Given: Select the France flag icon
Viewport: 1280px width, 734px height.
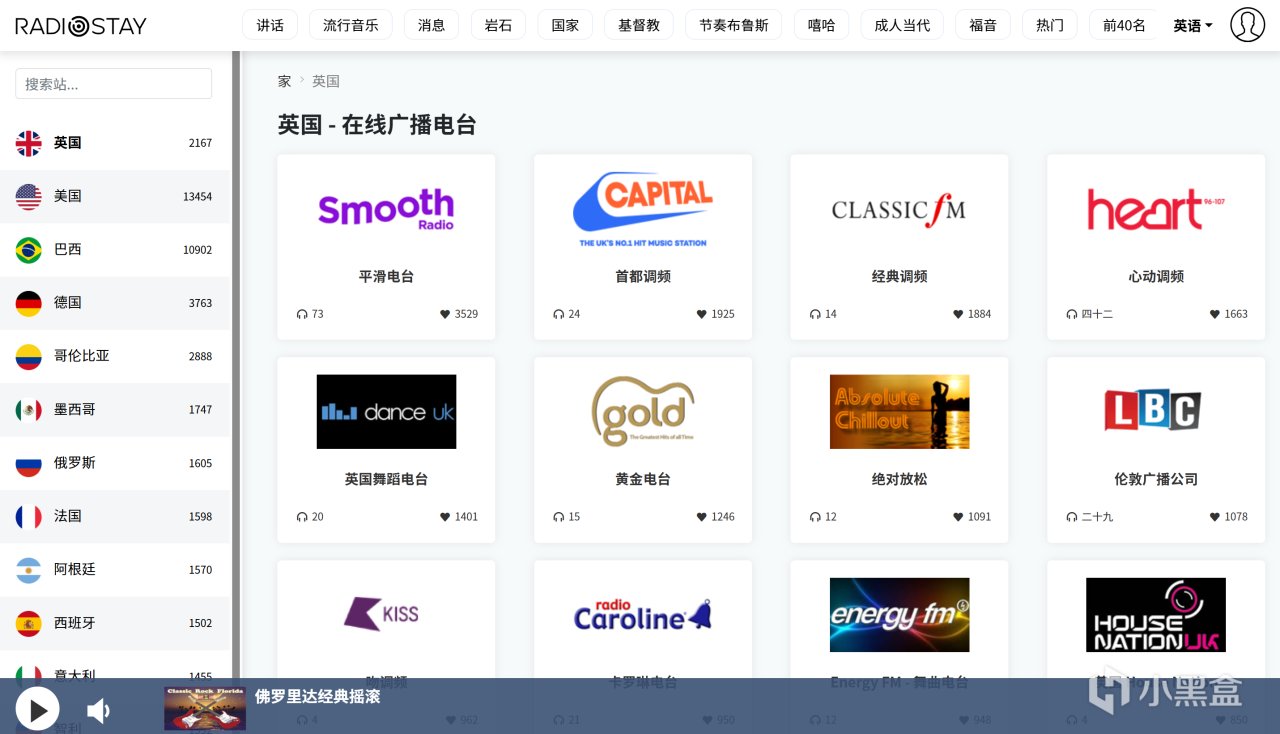Looking at the screenshot, I should pos(28,516).
